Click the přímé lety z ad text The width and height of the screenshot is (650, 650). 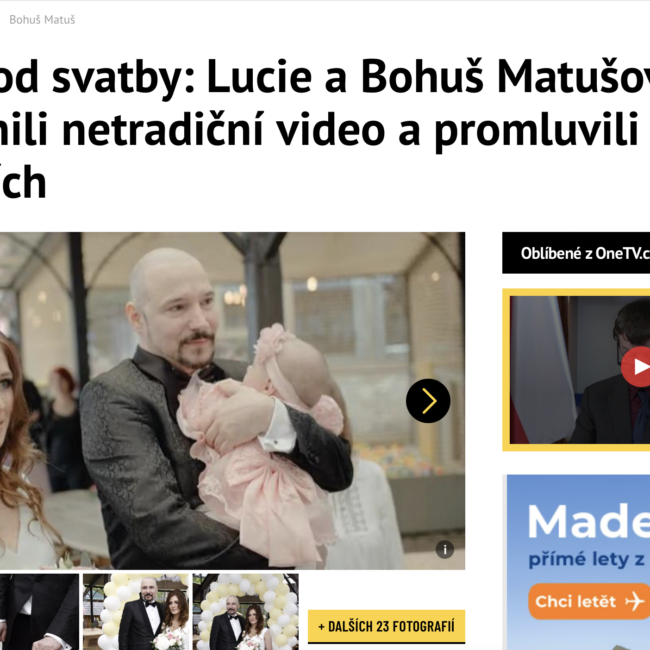(587, 560)
